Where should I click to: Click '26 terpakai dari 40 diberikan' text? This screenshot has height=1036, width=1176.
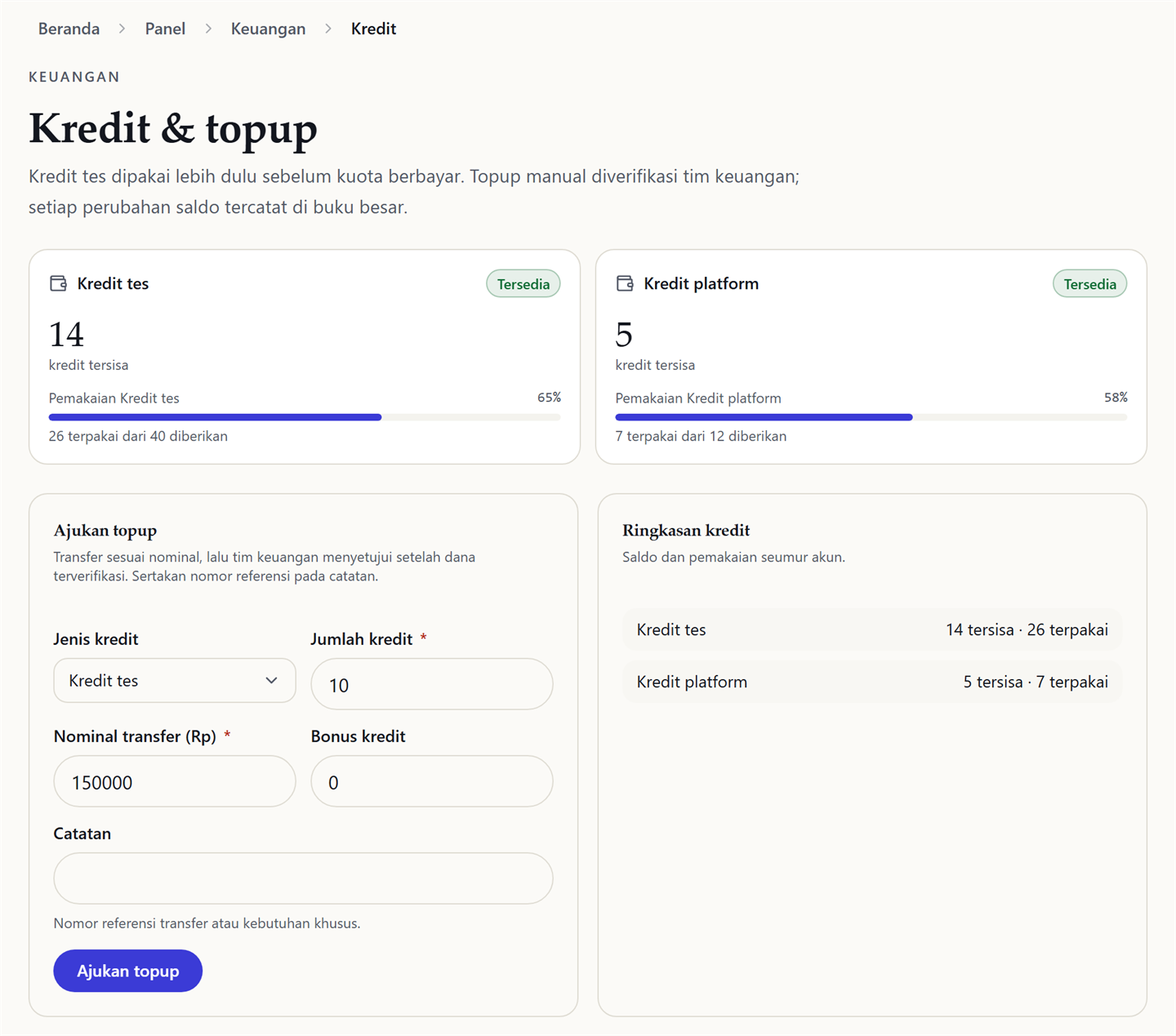click(138, 436)
